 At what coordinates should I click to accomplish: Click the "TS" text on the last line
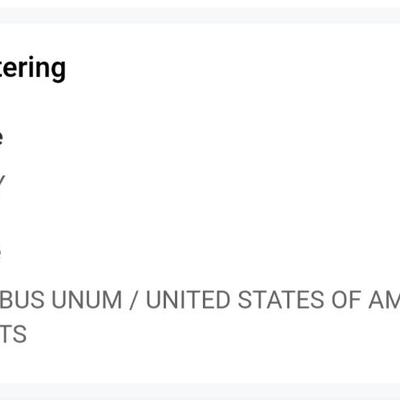click(13, 334)
